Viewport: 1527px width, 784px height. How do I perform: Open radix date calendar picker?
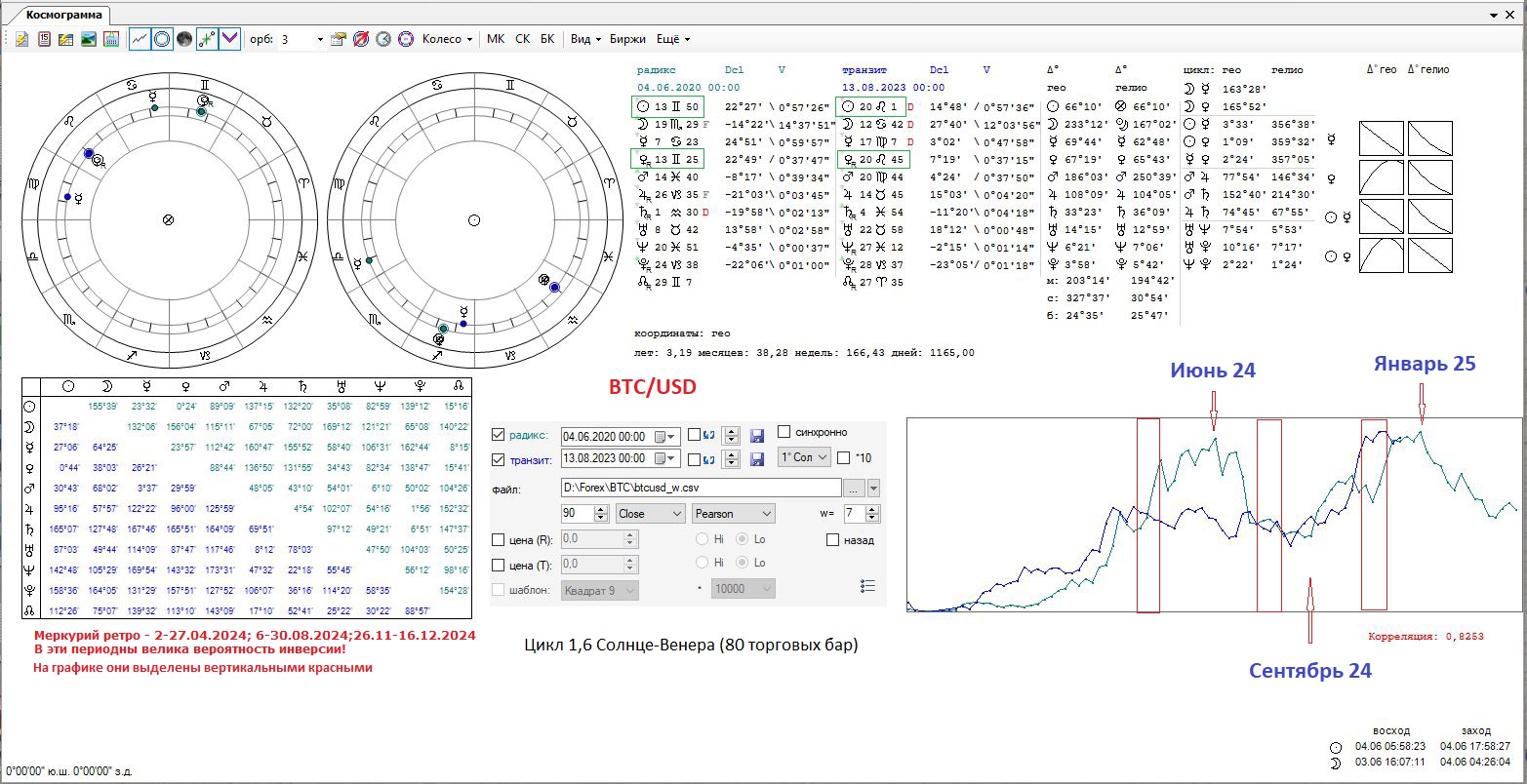tap(665, 436)
